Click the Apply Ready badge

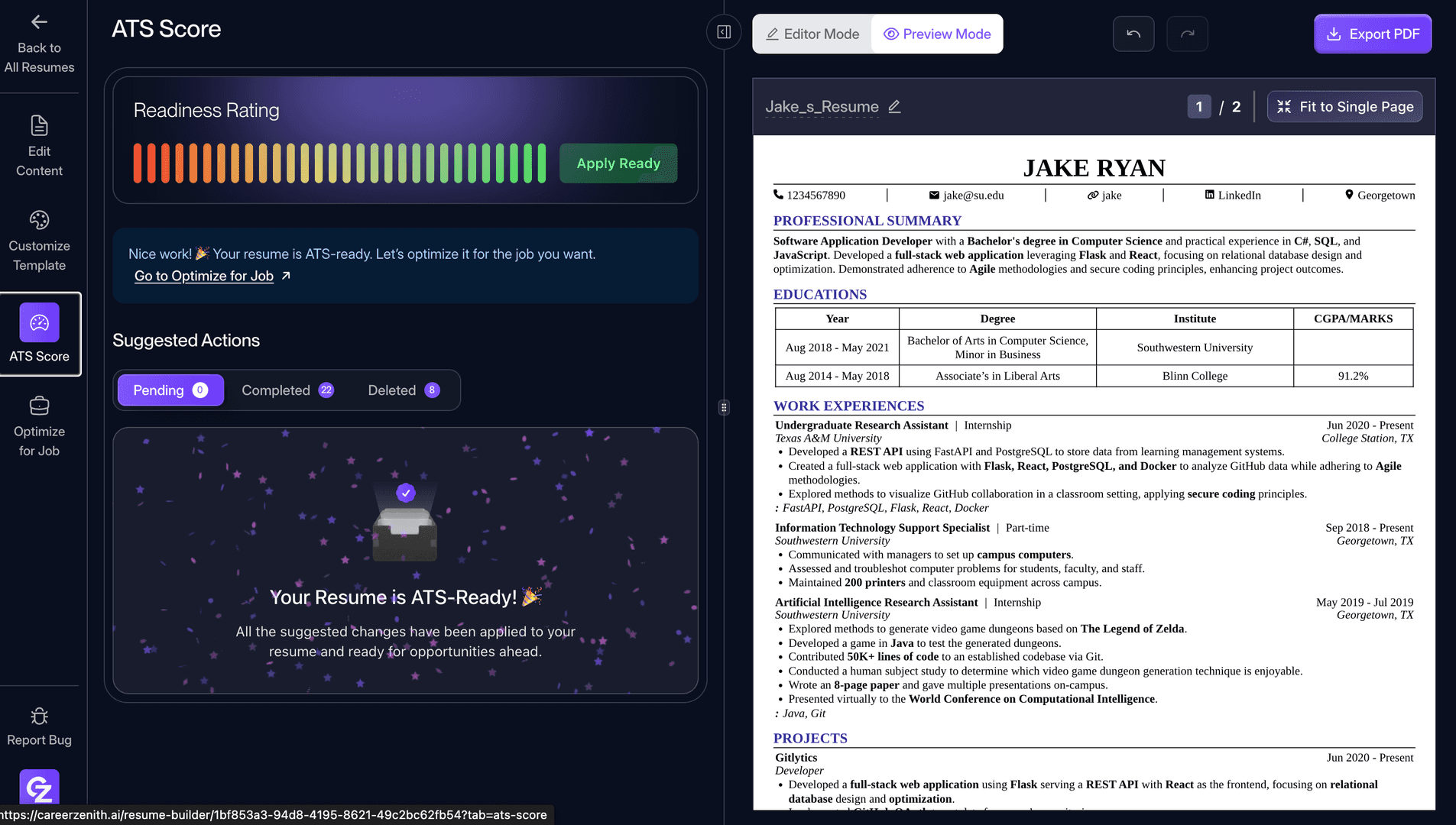[618, 163]
